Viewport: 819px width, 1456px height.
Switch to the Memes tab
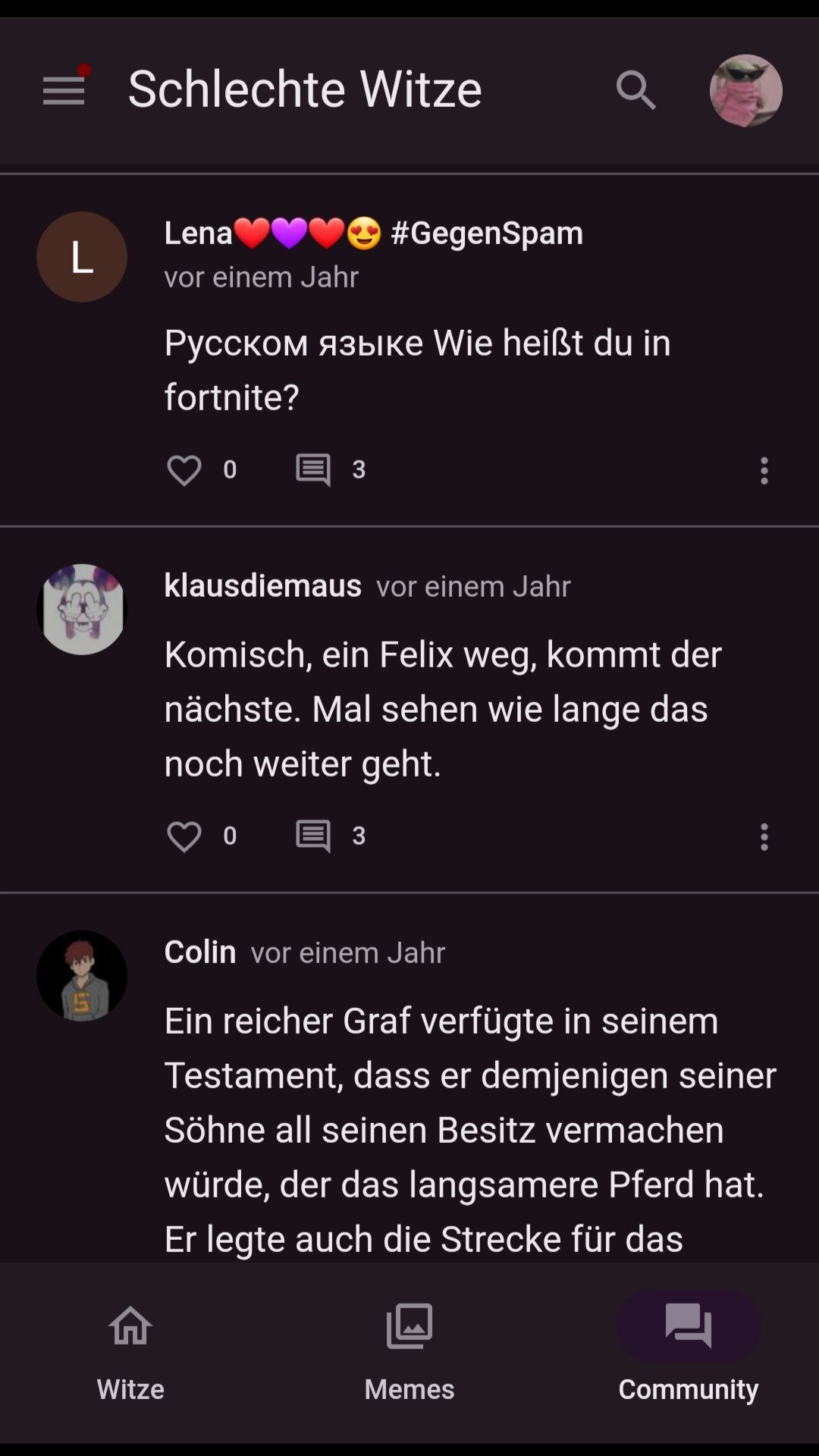pos(409,1351)
